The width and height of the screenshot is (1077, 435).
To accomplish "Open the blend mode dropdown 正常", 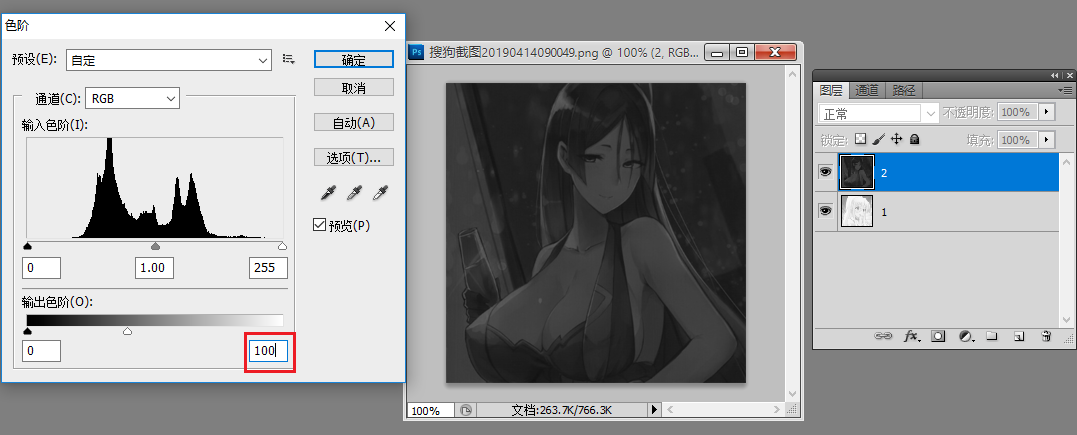I will (878, 112).
